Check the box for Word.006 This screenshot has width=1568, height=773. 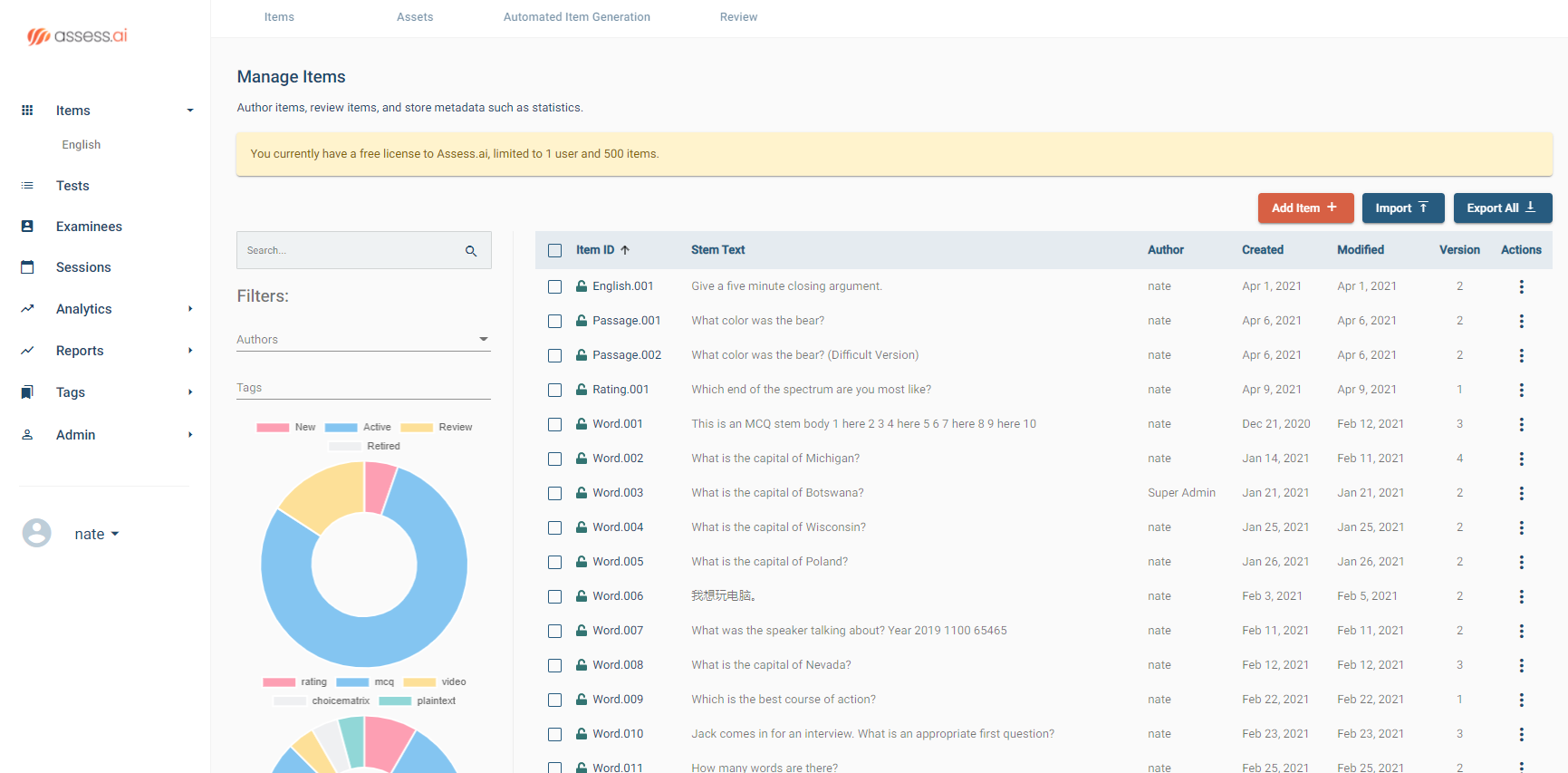click(555, 596)
